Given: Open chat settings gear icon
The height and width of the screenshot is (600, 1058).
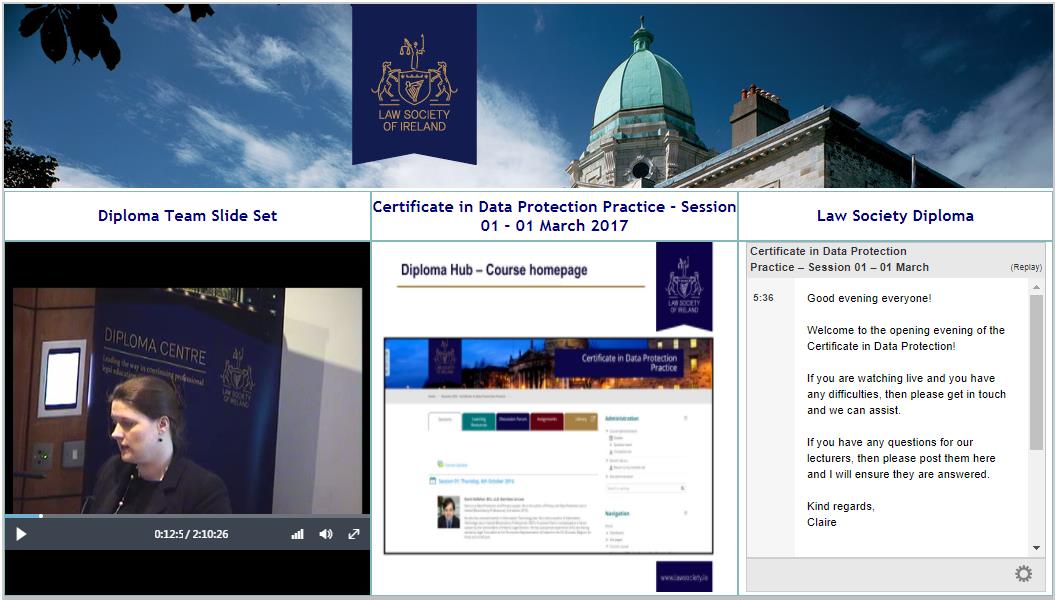Looking at the screenshot, I should click(1023, 573).
